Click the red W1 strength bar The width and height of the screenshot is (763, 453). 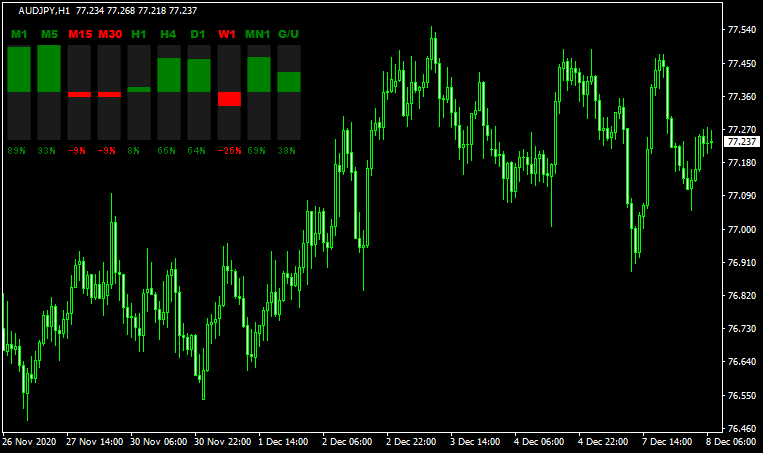point(229,98)
